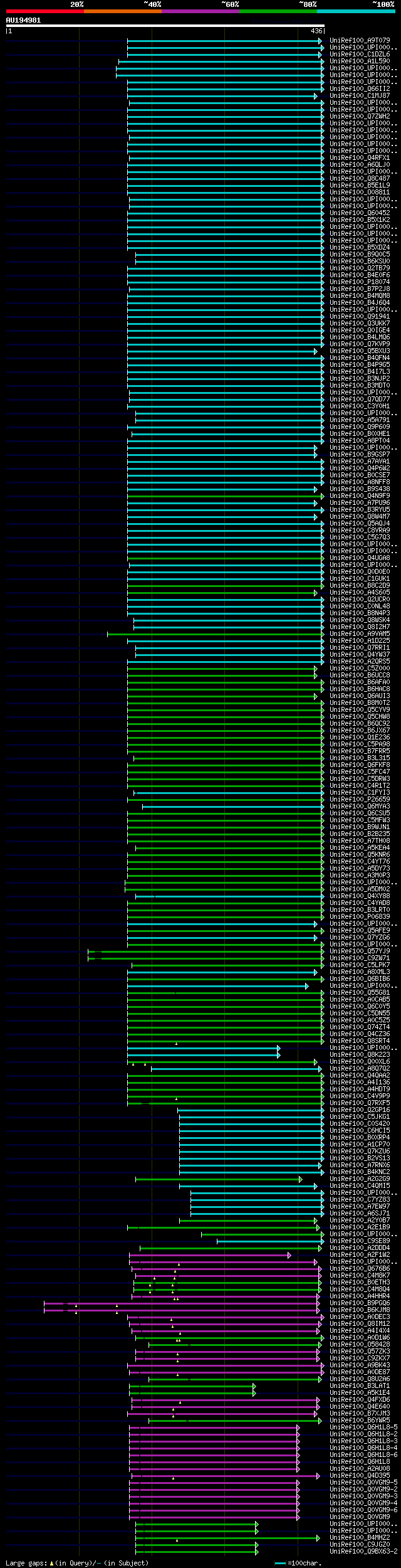Pick the UniRef100_B8M0T2 row label
The width and height of the screenshot is (401, 1568).
(x=360, y=703)
